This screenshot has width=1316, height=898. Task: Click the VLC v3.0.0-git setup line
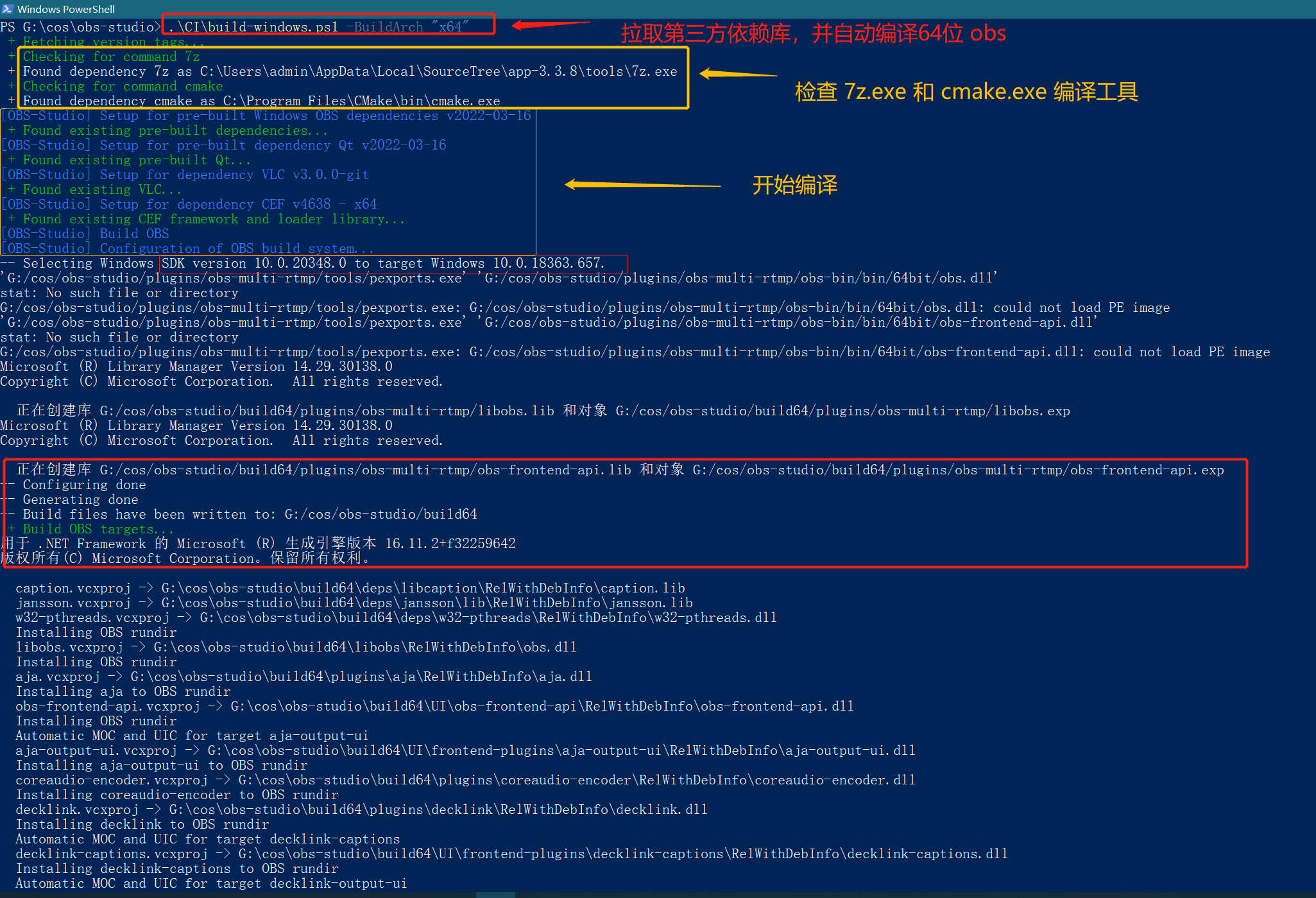[x=186, y=174]
